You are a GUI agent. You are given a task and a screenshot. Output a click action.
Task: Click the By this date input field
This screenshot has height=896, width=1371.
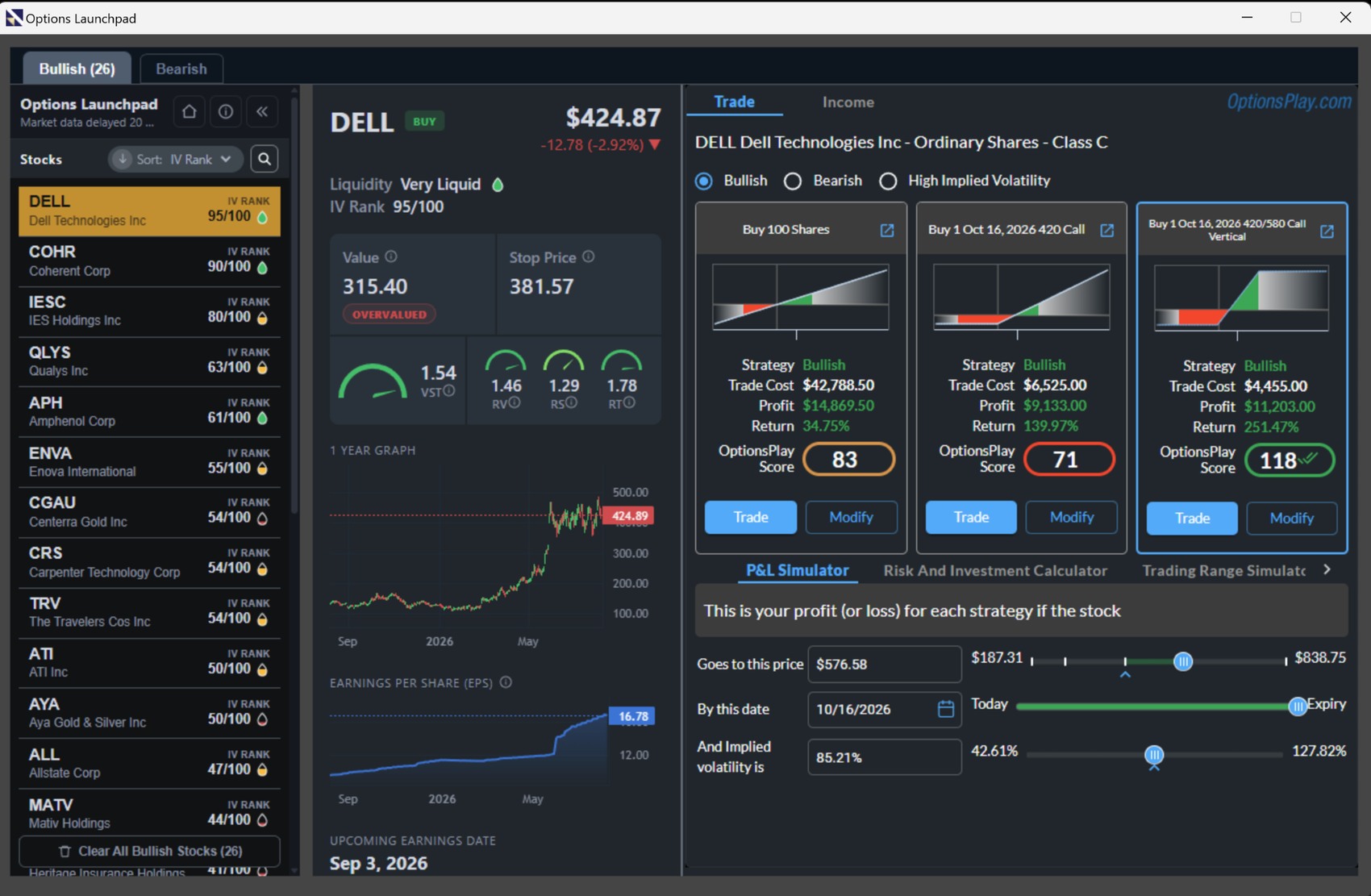click(x=885, y=709)
